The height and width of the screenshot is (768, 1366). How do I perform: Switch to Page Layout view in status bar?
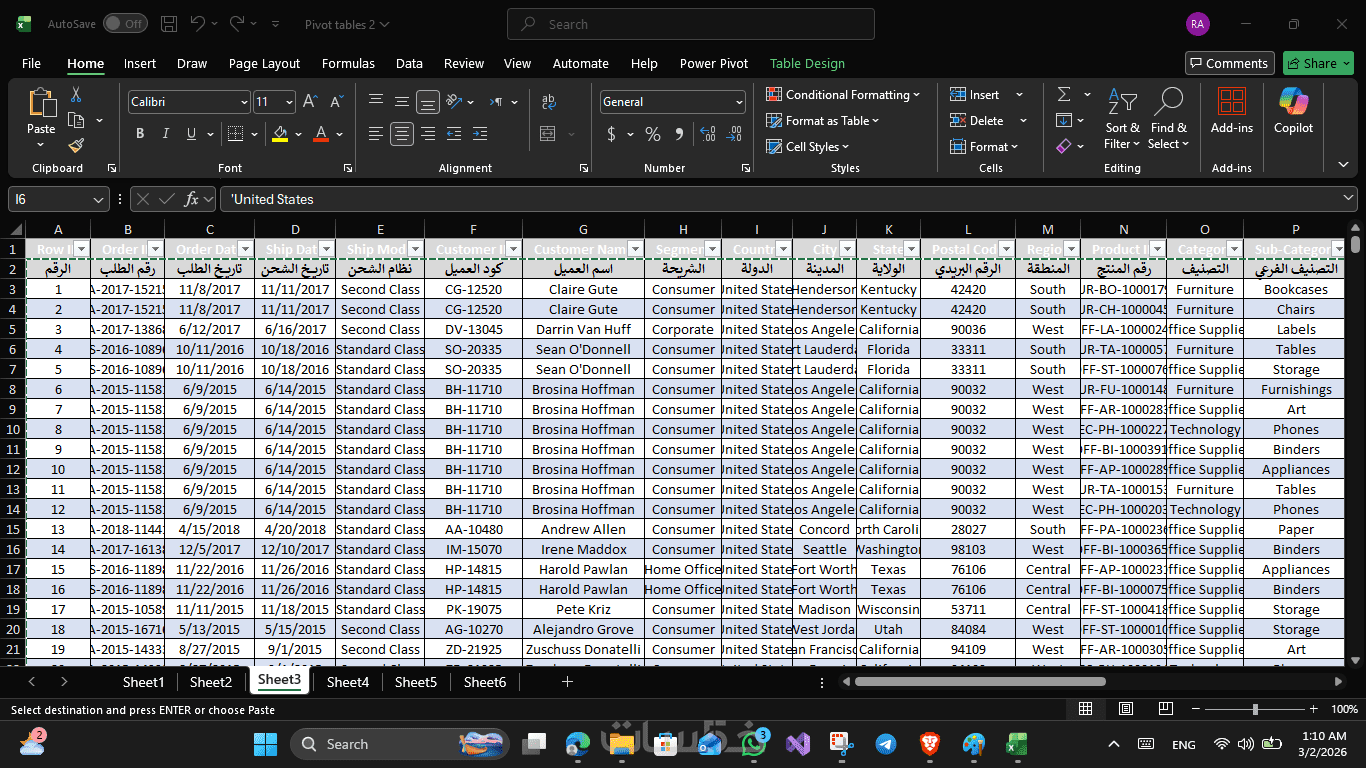1126,709
